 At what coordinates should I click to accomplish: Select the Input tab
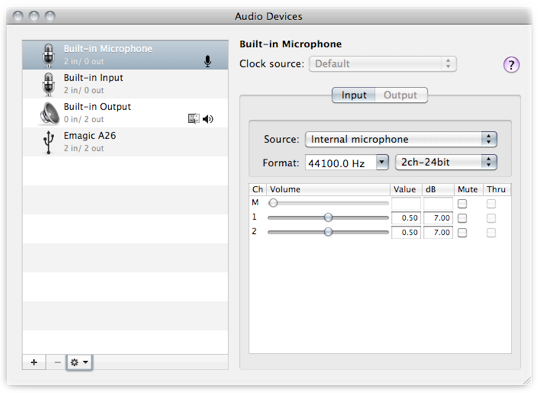[x=354, y=95]
